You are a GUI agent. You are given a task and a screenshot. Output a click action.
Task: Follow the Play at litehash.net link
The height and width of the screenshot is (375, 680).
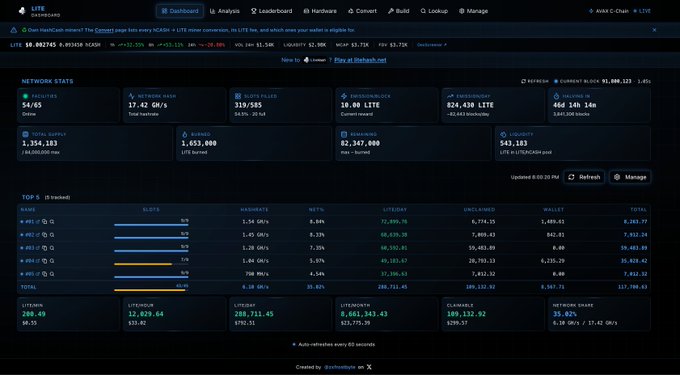point(360,60)
